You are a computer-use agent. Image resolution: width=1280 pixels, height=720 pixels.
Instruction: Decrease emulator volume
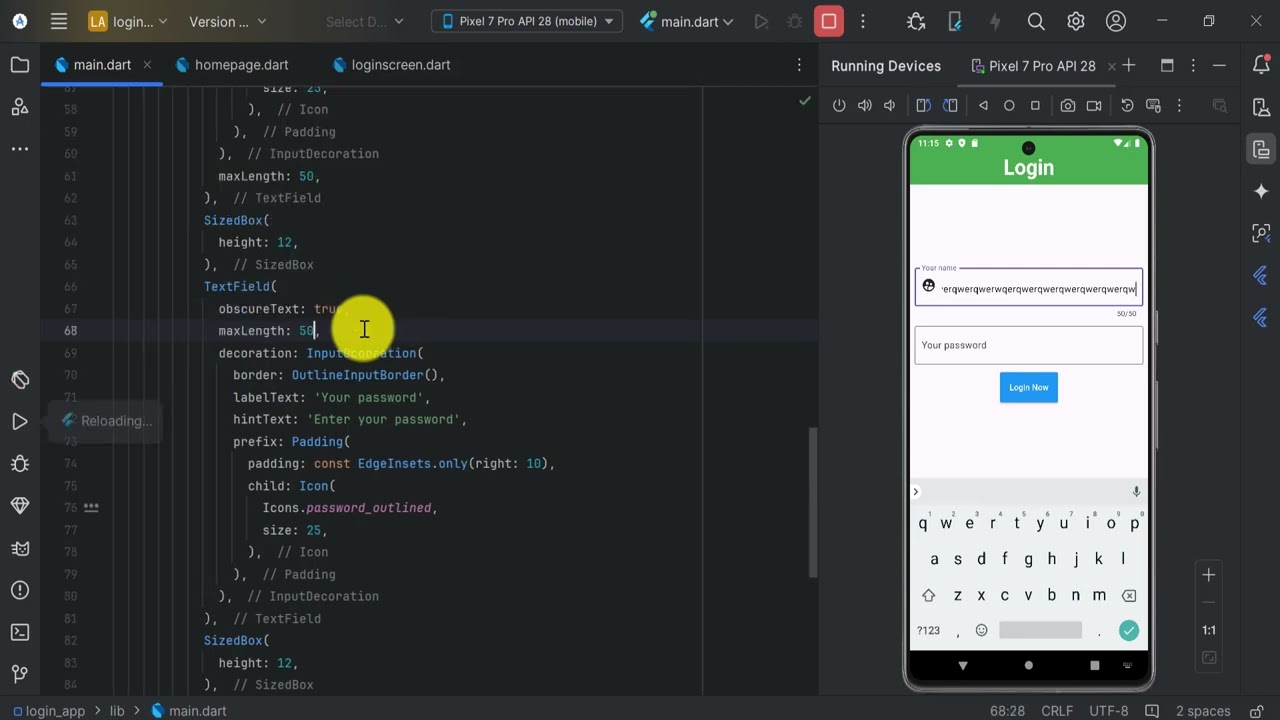[890, 105]
